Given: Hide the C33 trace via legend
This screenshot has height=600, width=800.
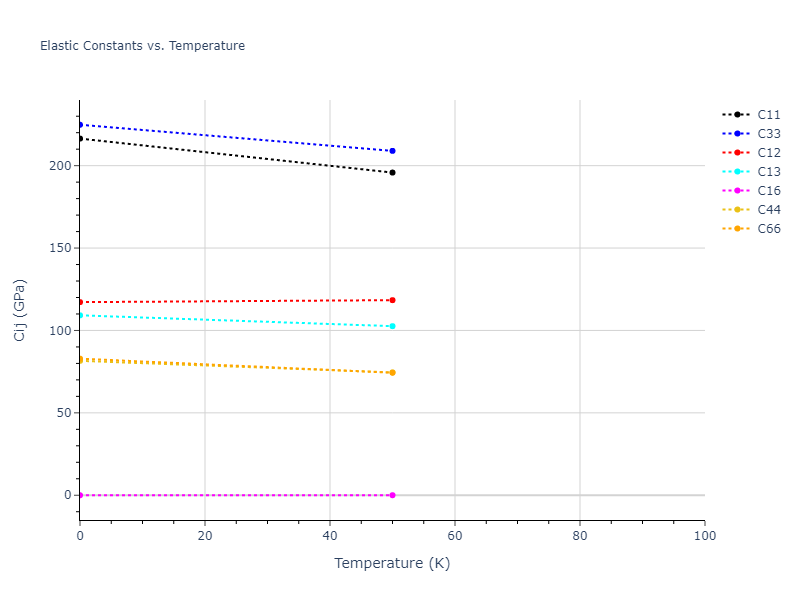Looking at the screenshot, I should (x=768, y=134).
